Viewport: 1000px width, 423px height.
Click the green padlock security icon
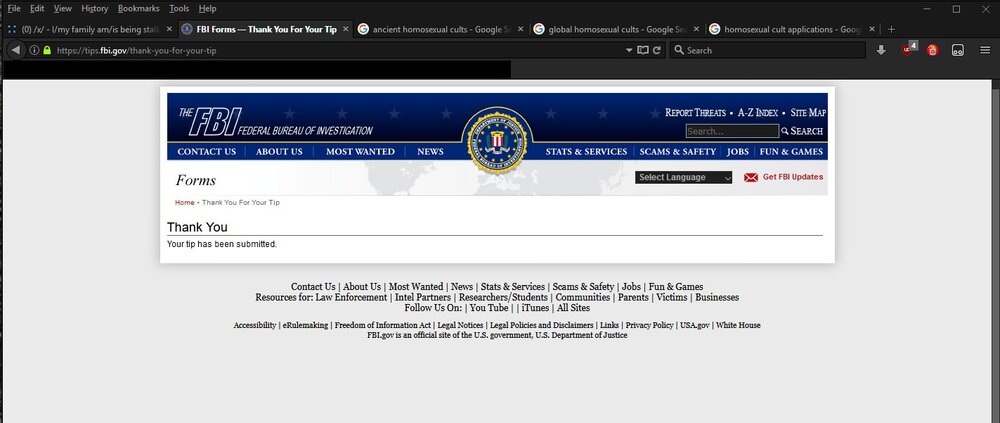click(x=47, y=50)
